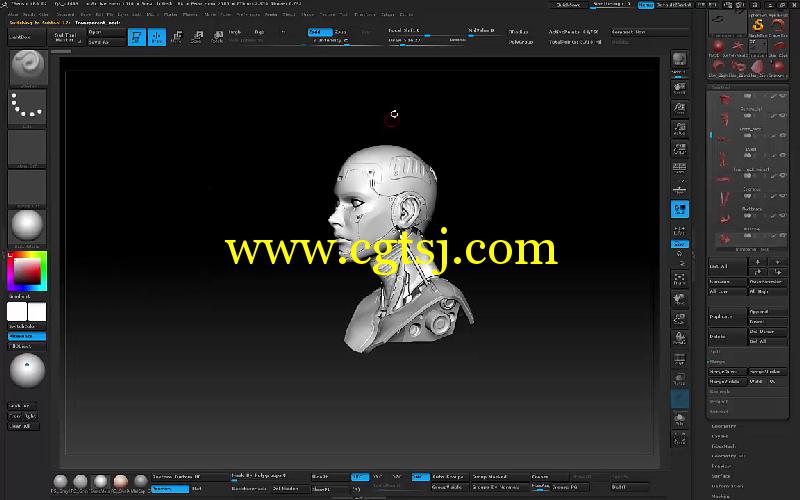The image size is (800, 500).
Task: Activate the Draw mode button
Action: point(157,37)
